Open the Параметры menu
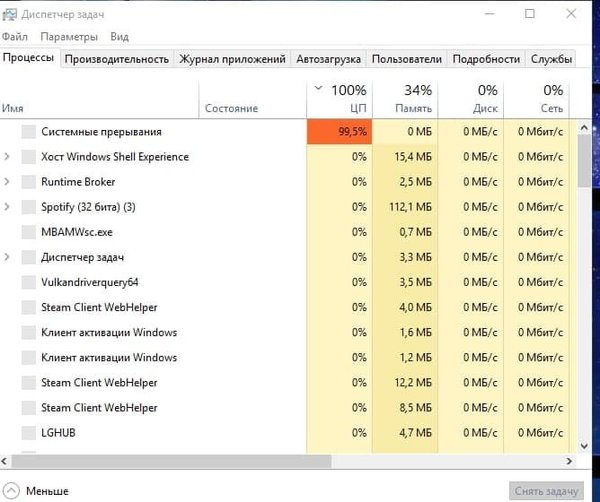600x502 pixels. [x=70, y=36]
